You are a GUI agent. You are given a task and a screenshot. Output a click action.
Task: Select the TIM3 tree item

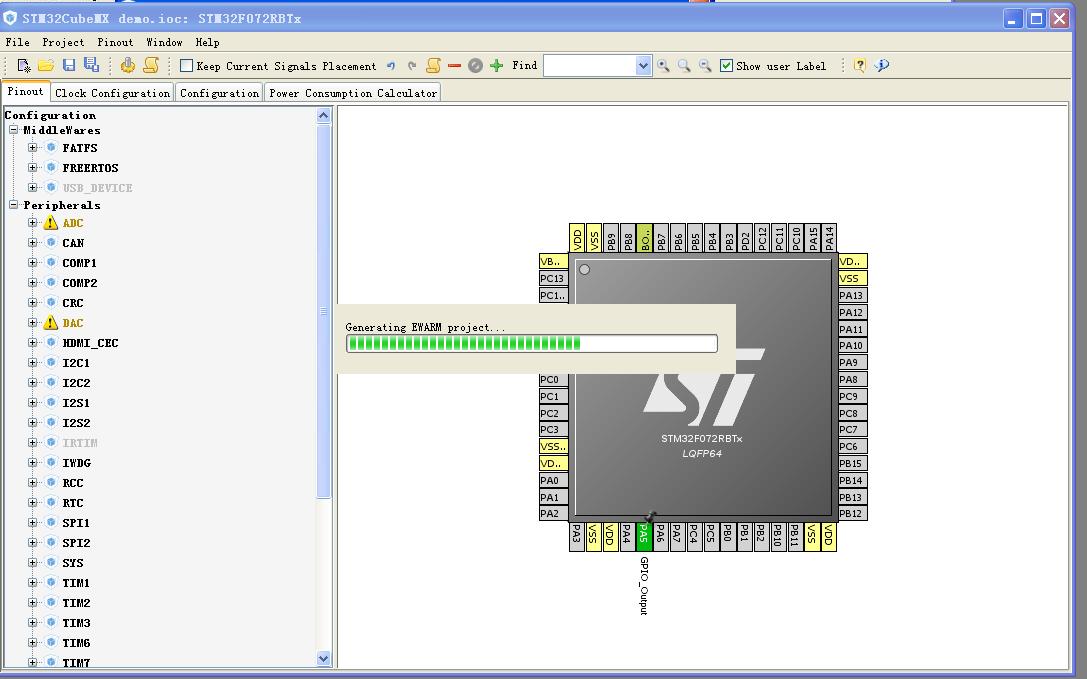pyautogui.click(x=76, y=623)
